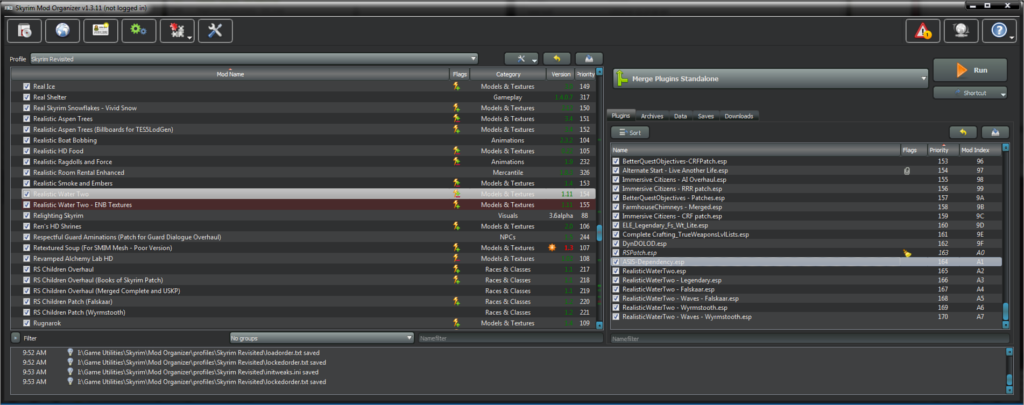Click the green Merge Plugins arrow icon
Image resolution: width=1024 pixels, height=405 pixels.
point(622,78)
